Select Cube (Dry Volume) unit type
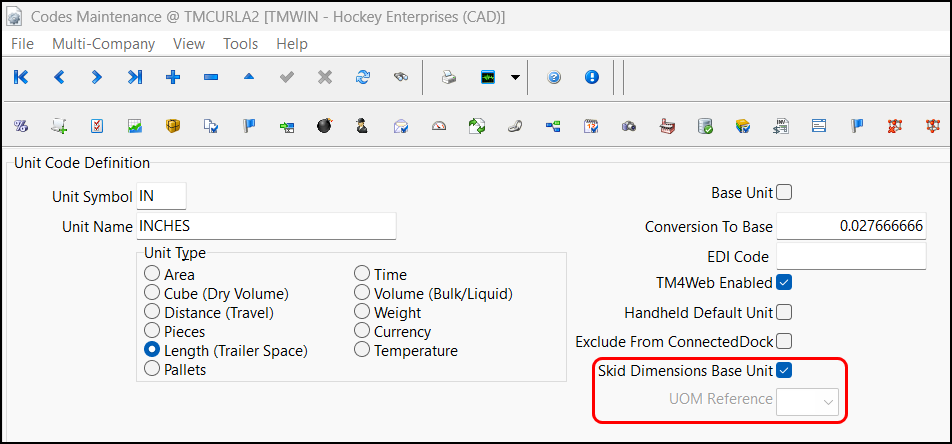This screenshot has height=444, width=952. 152,293
